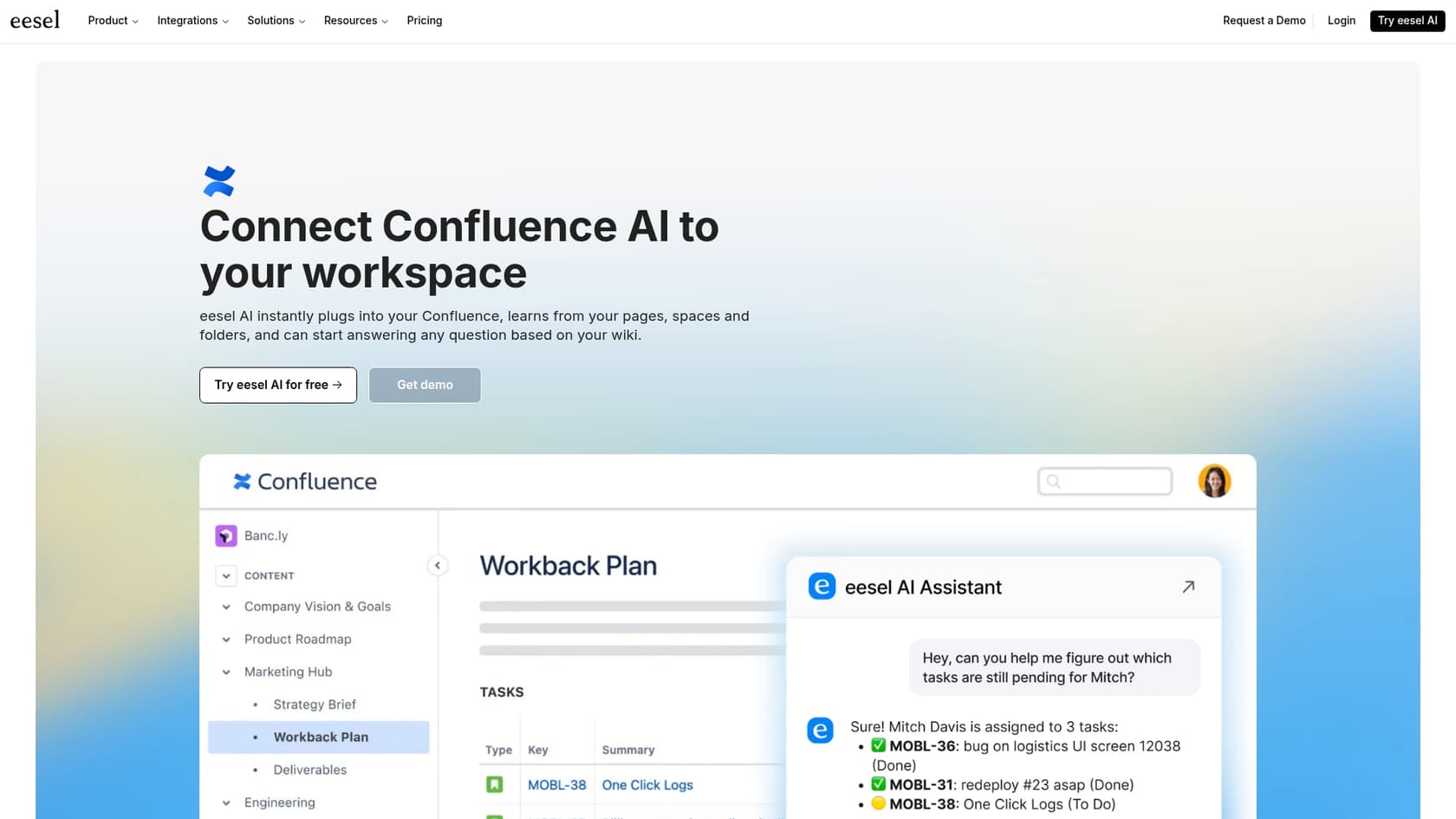The width and height of the screenshot is (1456, 819).
Task: Click the Confluence search field
Action: point(1105,481)
